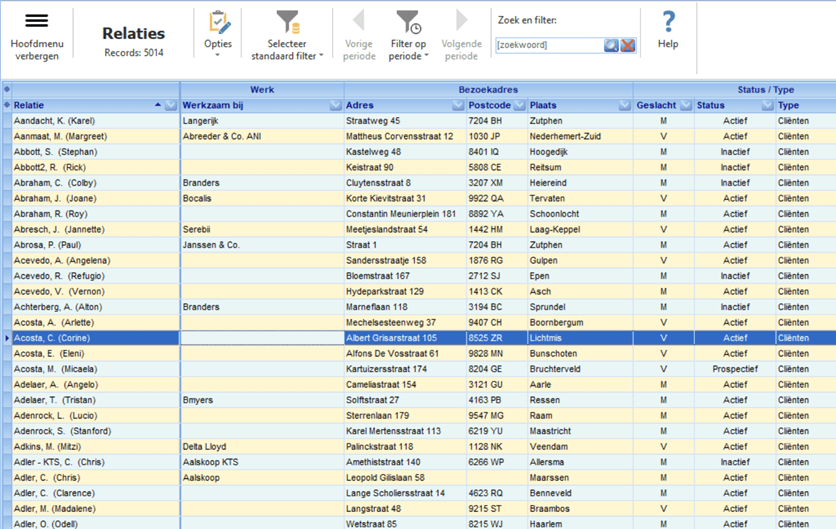Click the Bezoekadres column group header

pos(488,89)
